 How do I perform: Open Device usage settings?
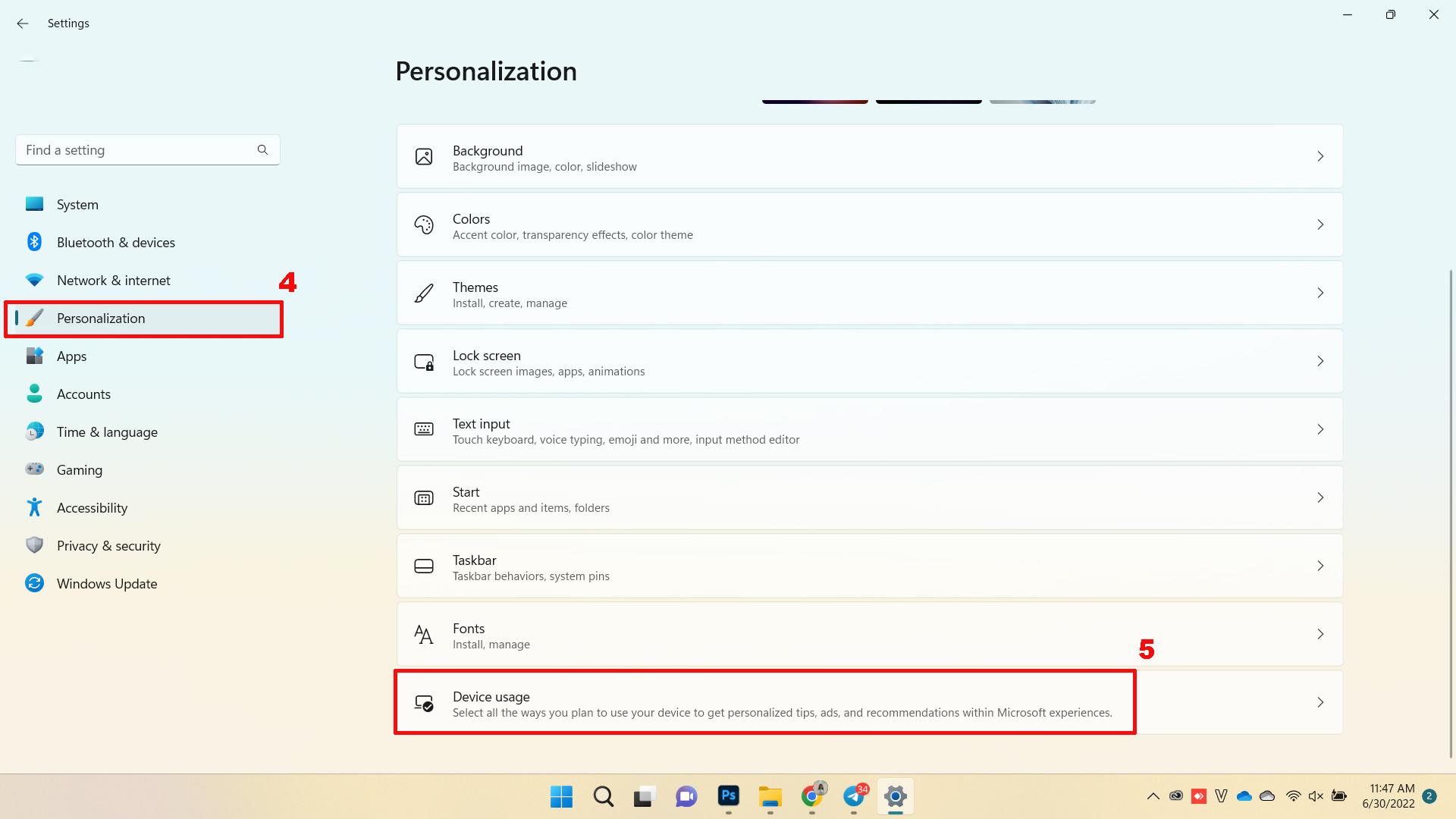870,703
